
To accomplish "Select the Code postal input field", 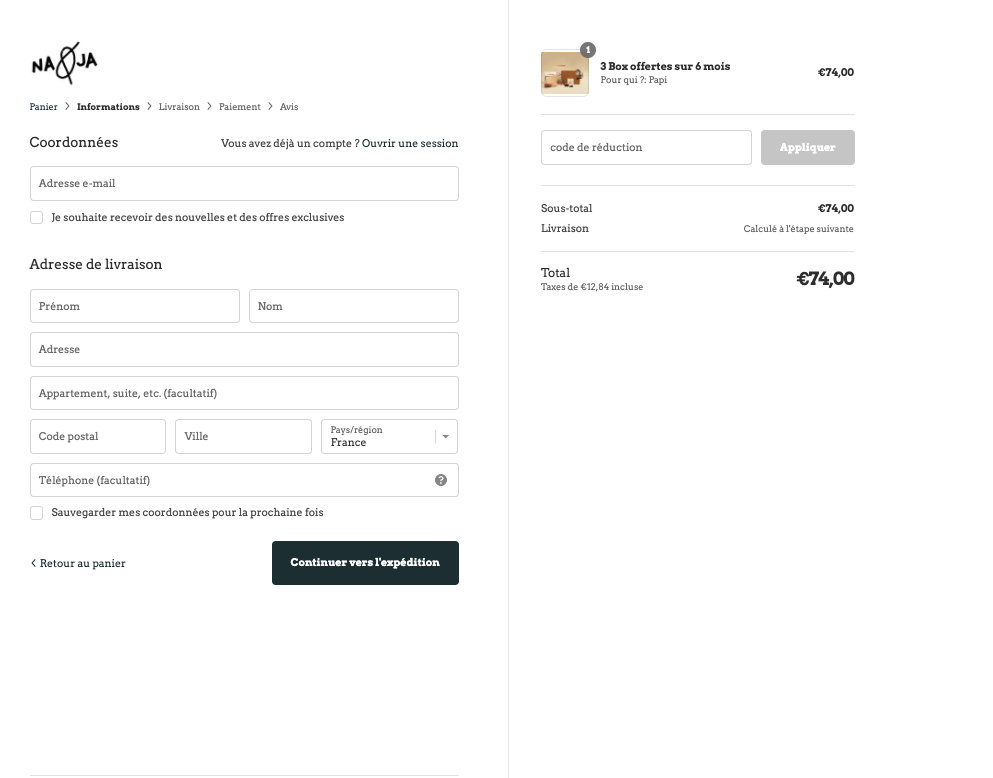I will tap(98, 436).
